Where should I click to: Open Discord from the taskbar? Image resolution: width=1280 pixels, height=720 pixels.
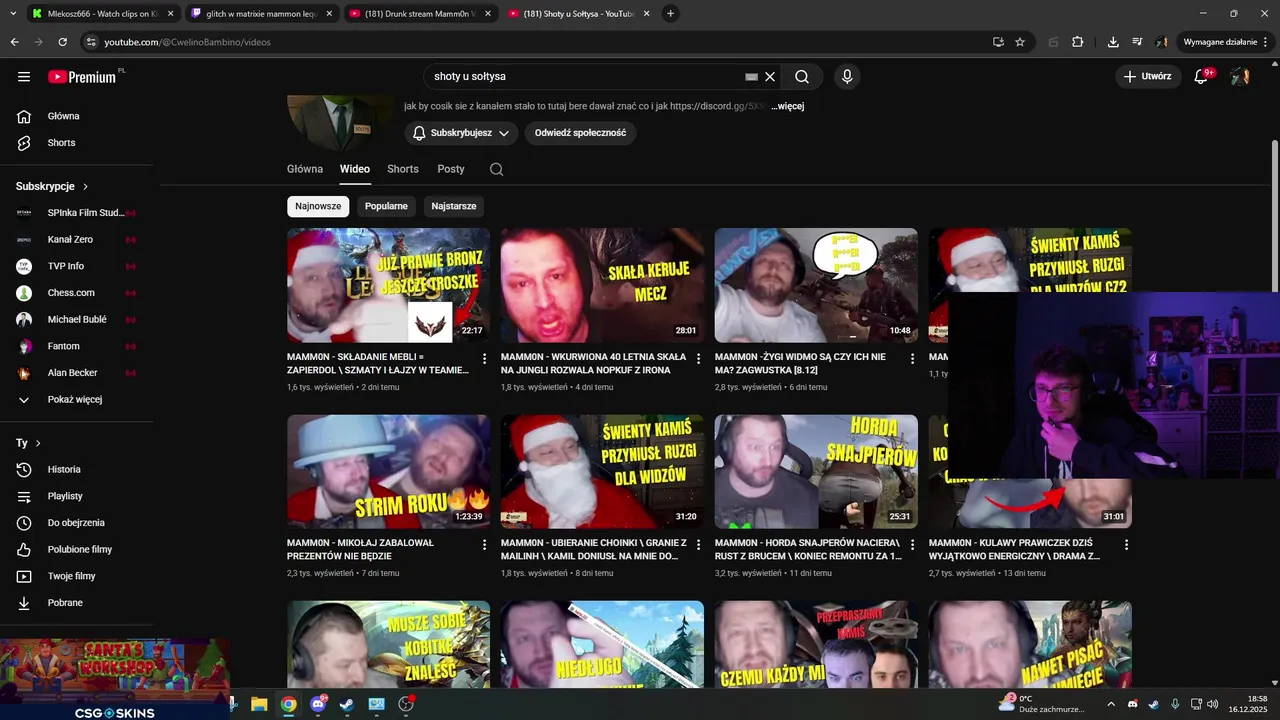[x=318, y=704]
